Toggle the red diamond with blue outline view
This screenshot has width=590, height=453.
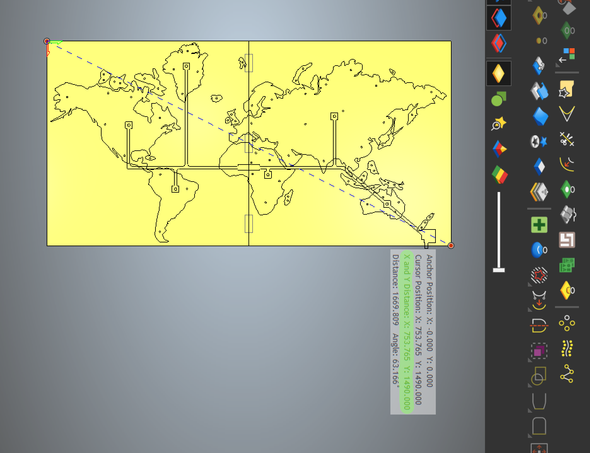tap(499, 43)
